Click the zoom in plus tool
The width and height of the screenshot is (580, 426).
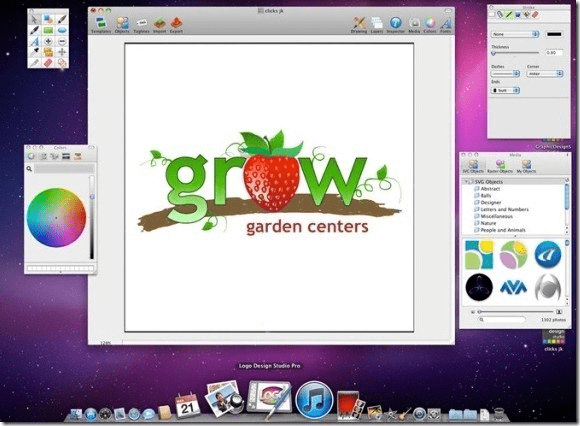coord(48,41)
